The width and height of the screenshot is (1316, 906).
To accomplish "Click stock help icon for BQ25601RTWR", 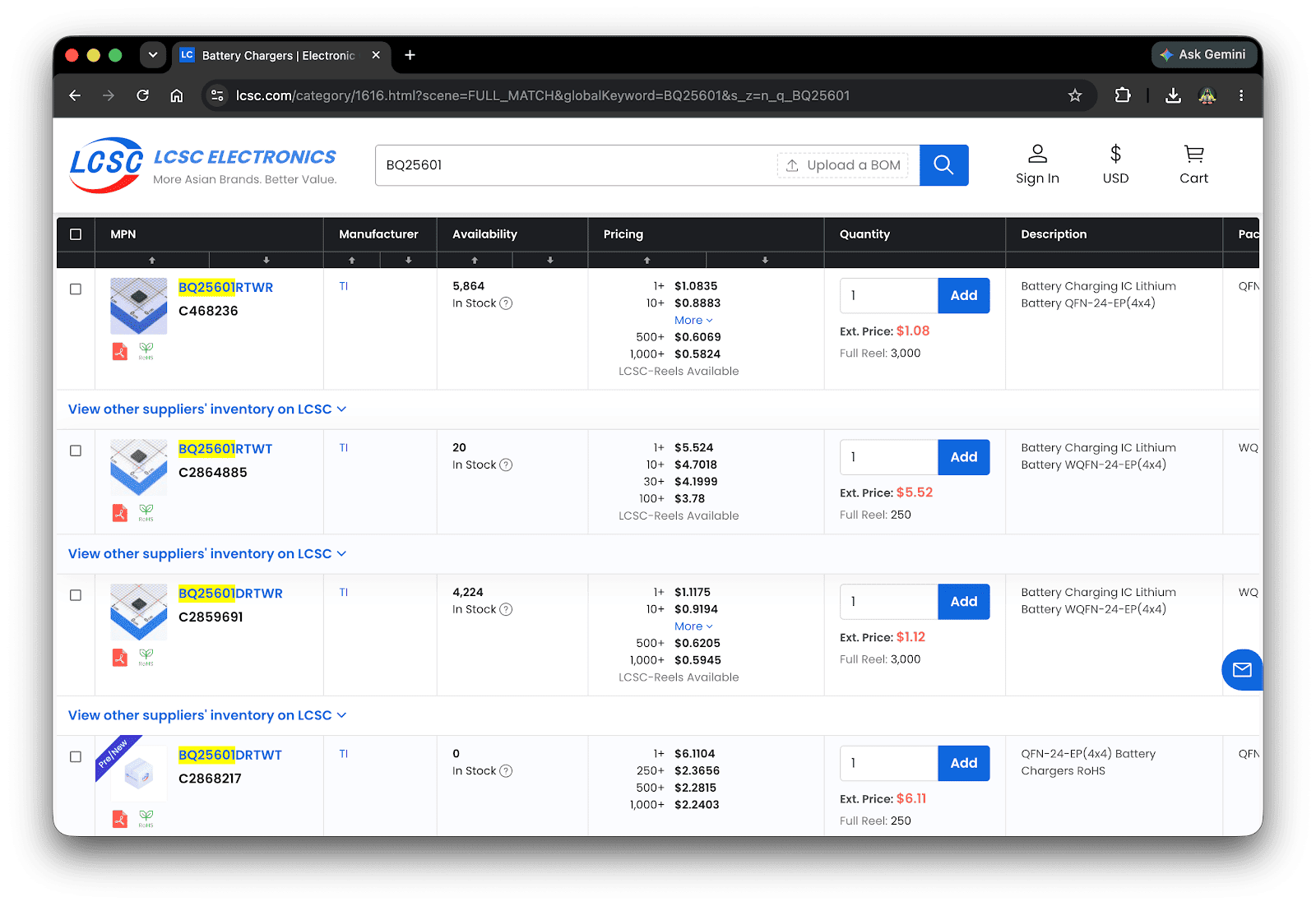I will (x=507, y=303).
